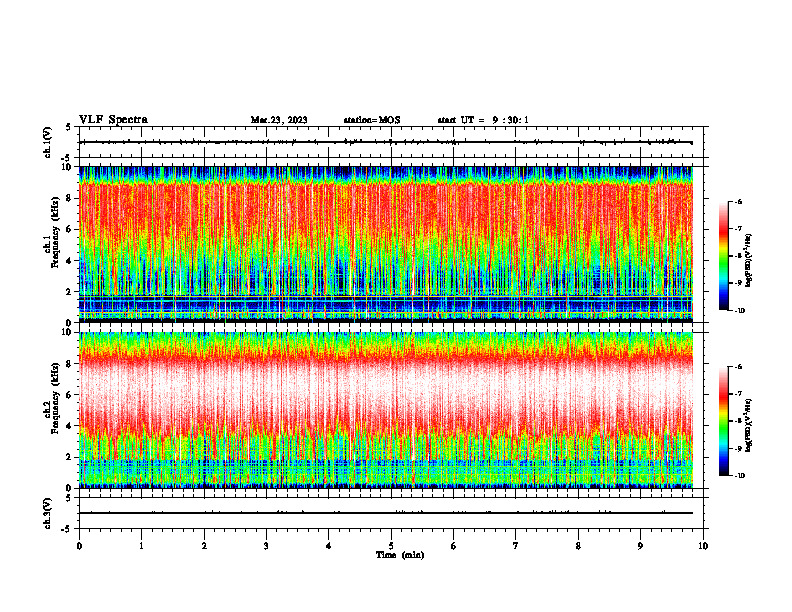This screenshot has height=612, width=792.
Task: Click time axis tick label "6"
Action: tap(454, 546)
